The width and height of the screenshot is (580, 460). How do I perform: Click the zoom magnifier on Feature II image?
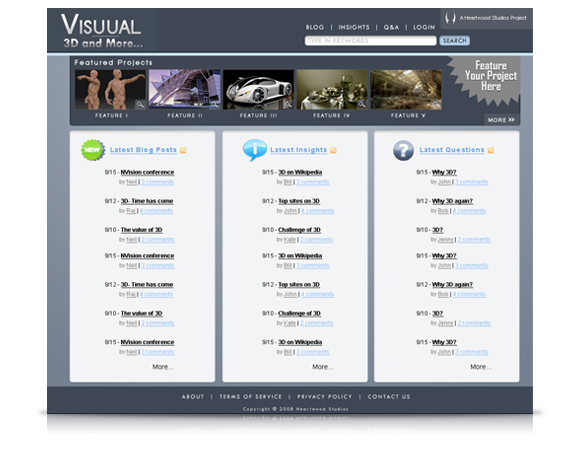(x=214, y=105)
